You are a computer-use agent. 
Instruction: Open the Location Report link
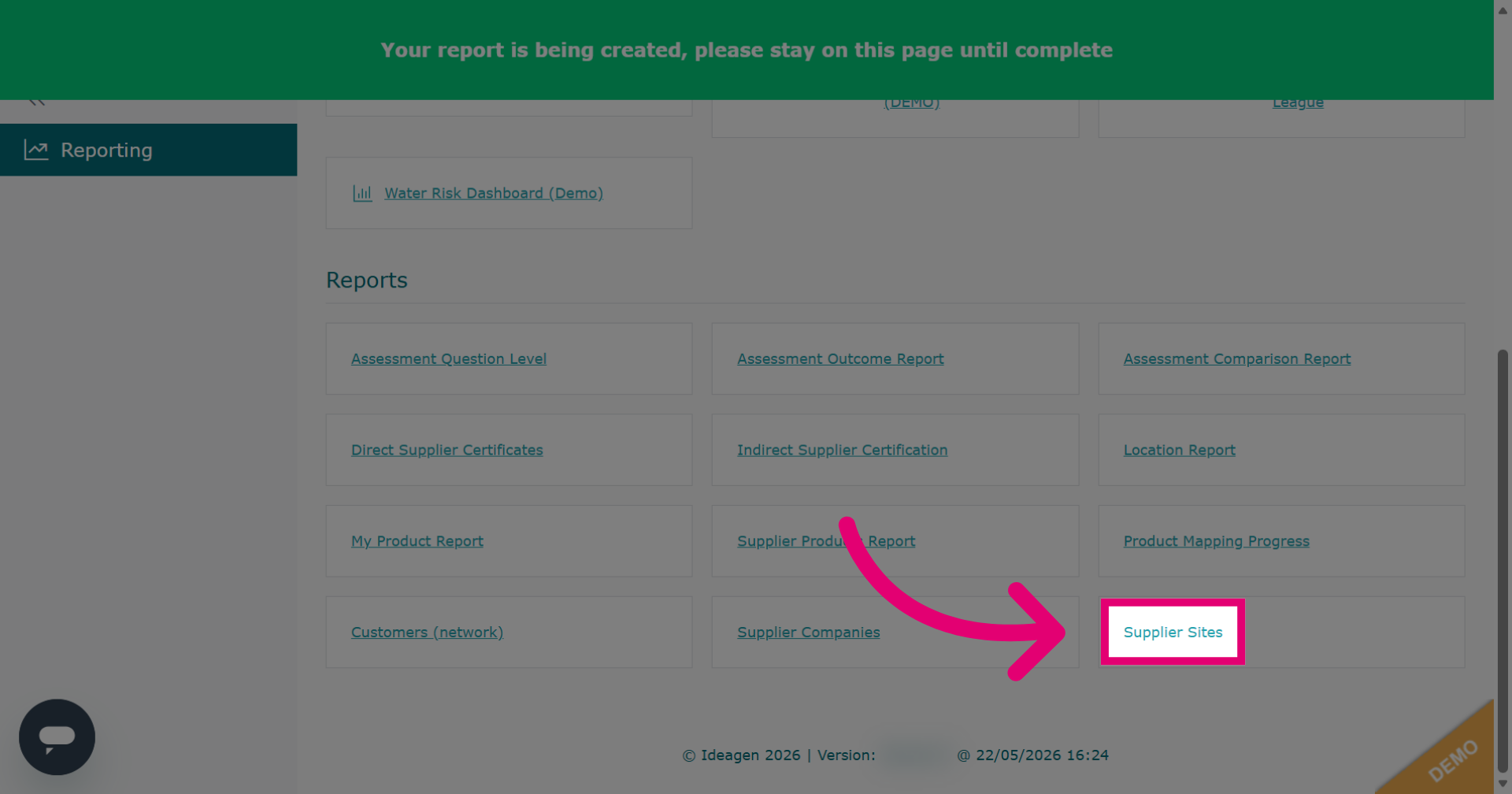pyautogui.click(x=1180, y=450)
